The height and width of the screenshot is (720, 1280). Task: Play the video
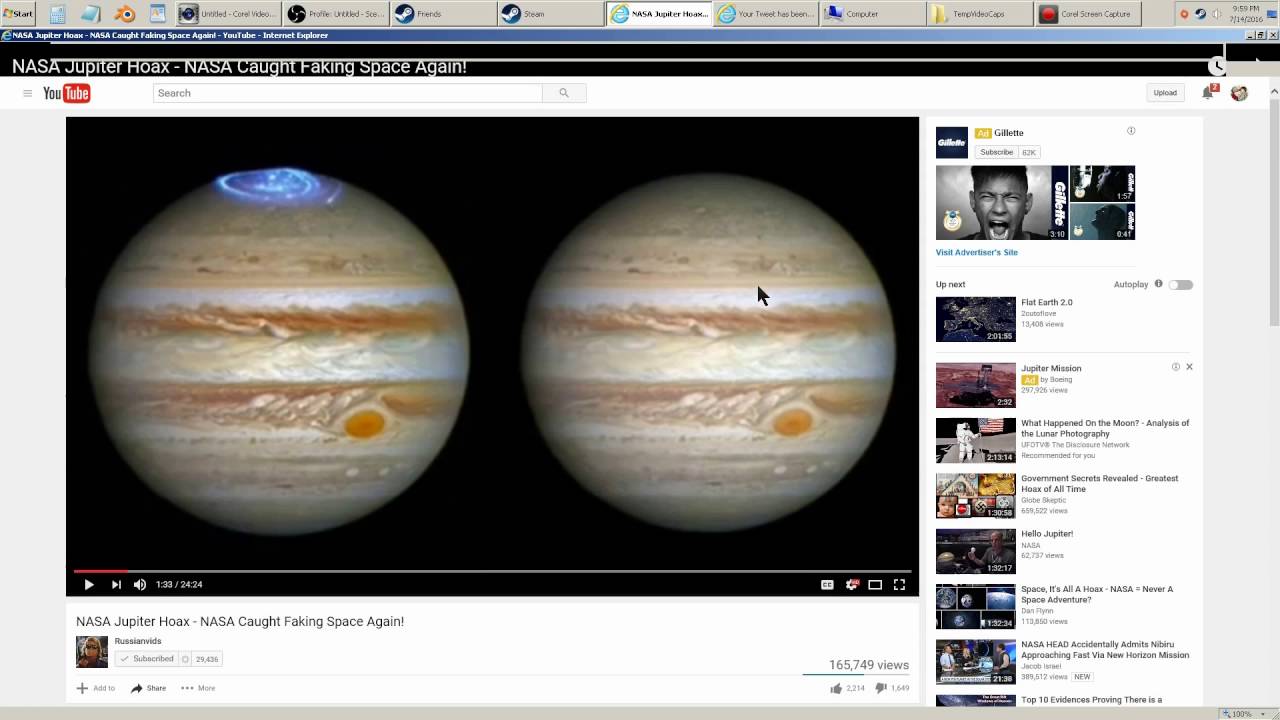88,585
